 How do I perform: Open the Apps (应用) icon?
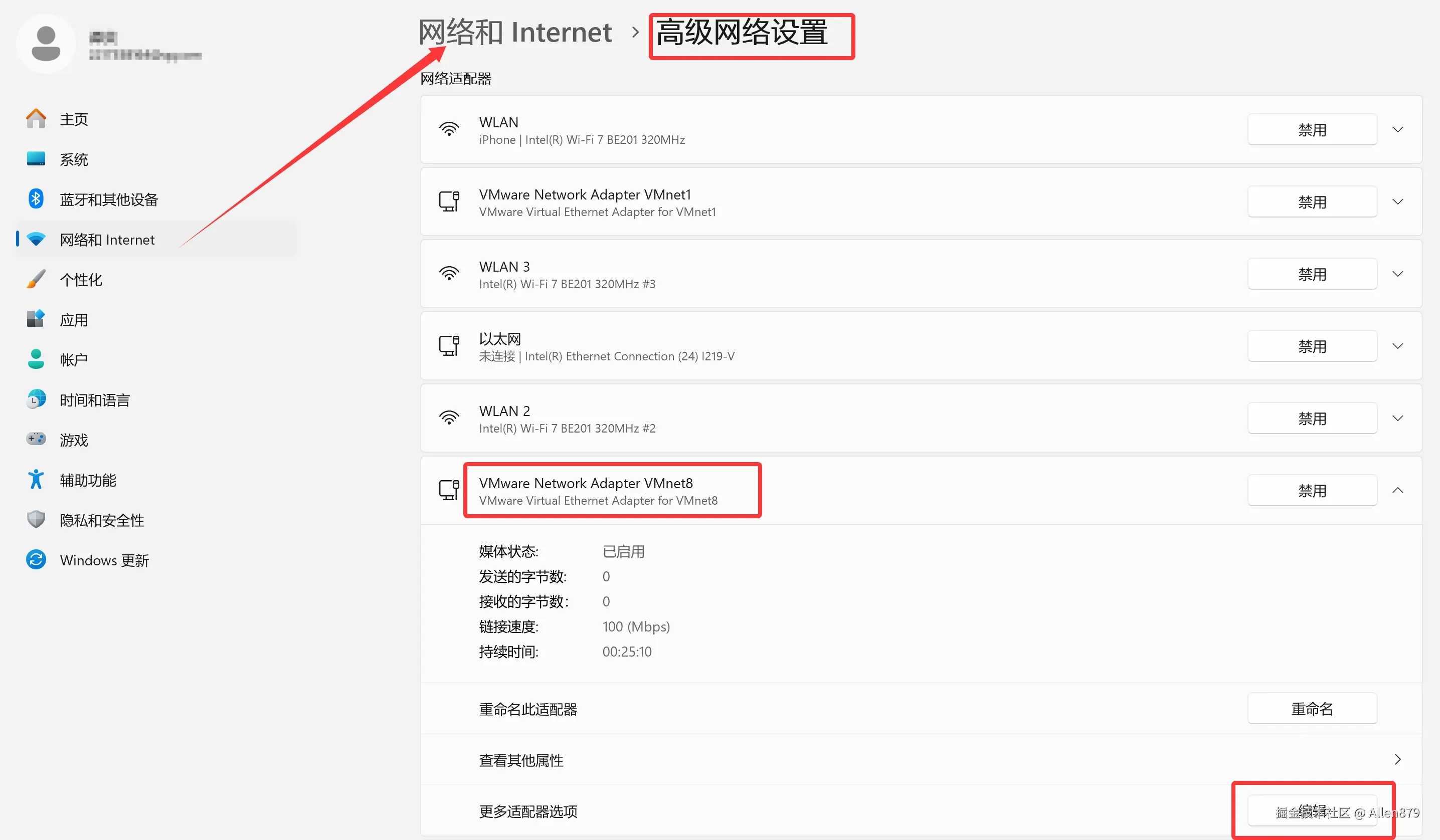[x=36, y=319]
